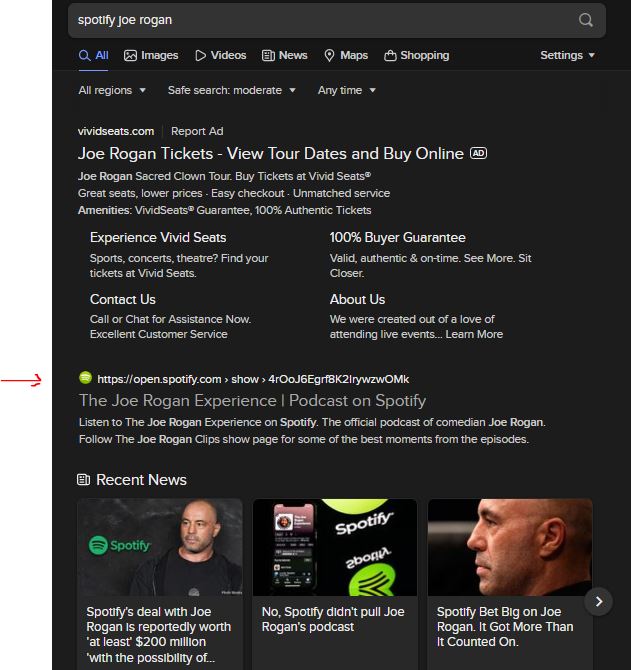Open the Settings dropdown
This screenshot has height=670, width=631.
click(x=567, y=56)
